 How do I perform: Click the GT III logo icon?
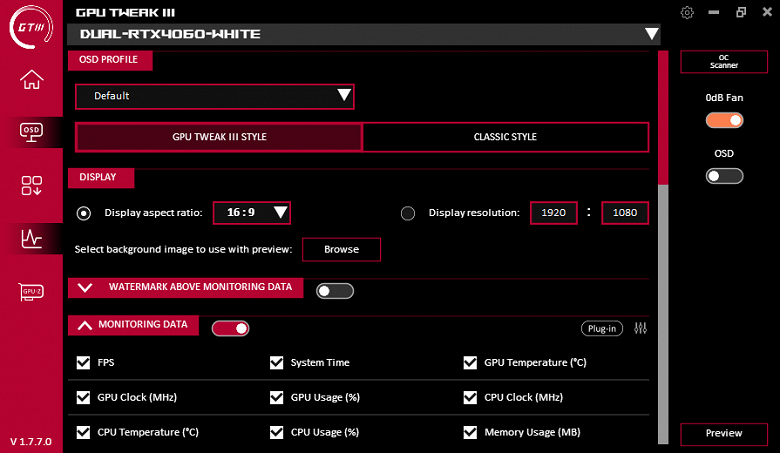click(31, 27)
